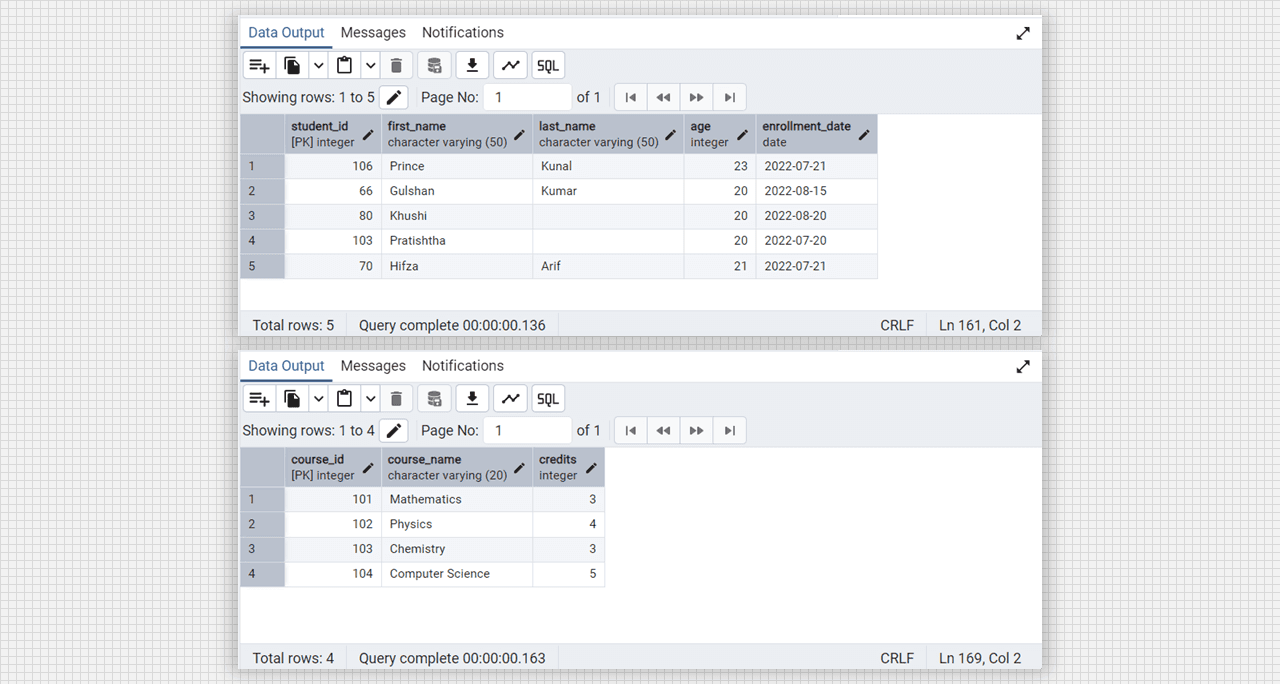Go to last page in top panel
The height and width of the screenshot is (684, 1280).
[729, 97]
